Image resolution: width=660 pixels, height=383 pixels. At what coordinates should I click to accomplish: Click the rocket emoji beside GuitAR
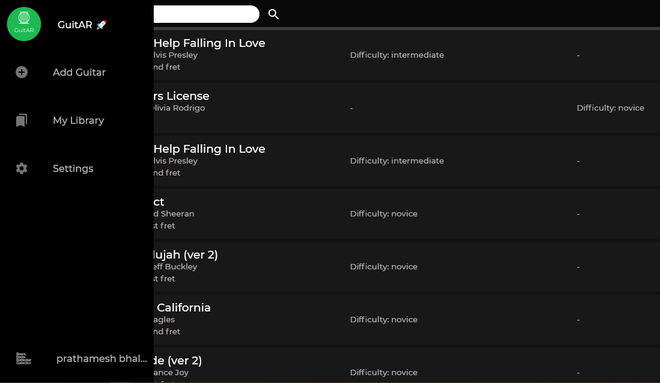[x=101, y=25]
